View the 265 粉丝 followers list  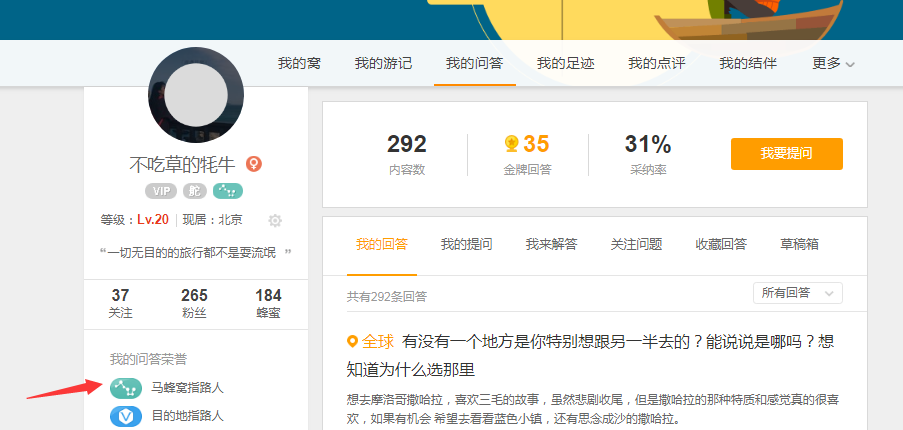coord(194,302)
